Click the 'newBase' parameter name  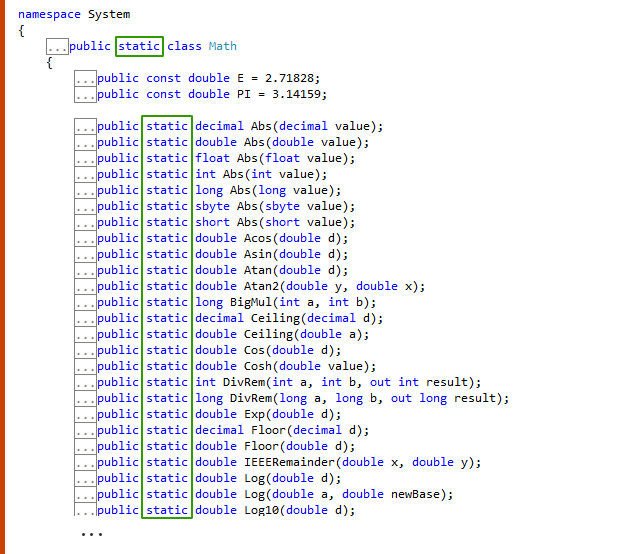[x=416, y=494]
